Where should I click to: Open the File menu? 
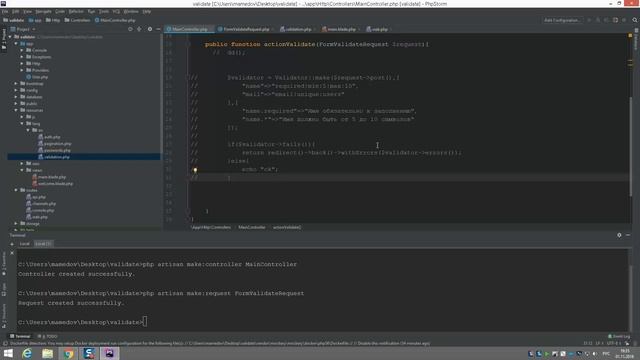(5, 11)
